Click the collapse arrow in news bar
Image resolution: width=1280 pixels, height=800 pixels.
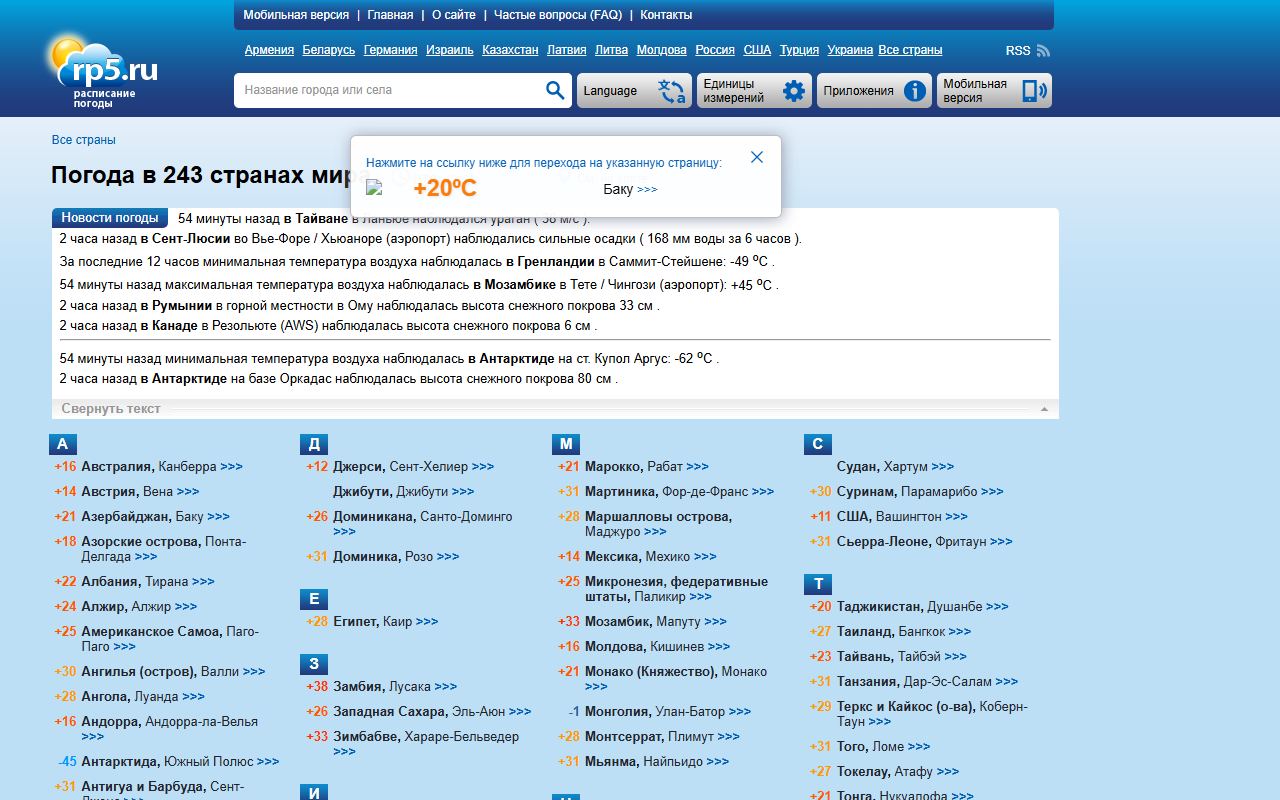click(x=1044, y=409)
